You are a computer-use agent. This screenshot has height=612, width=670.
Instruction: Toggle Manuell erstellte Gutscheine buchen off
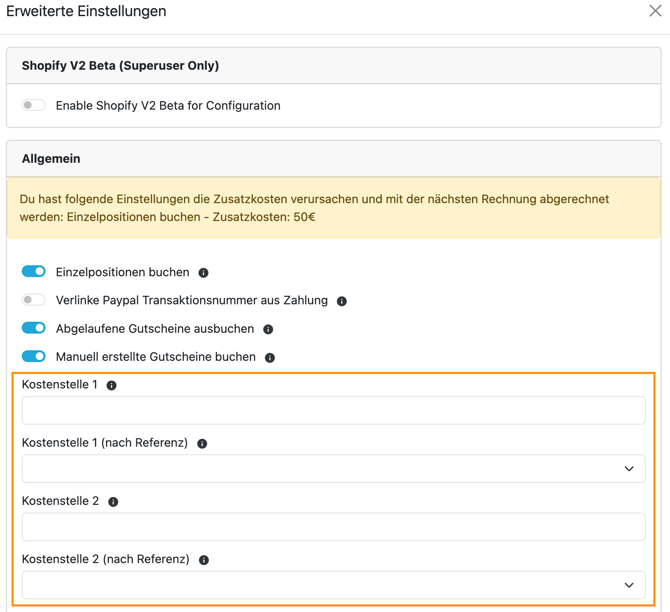[x=34, y=356]
